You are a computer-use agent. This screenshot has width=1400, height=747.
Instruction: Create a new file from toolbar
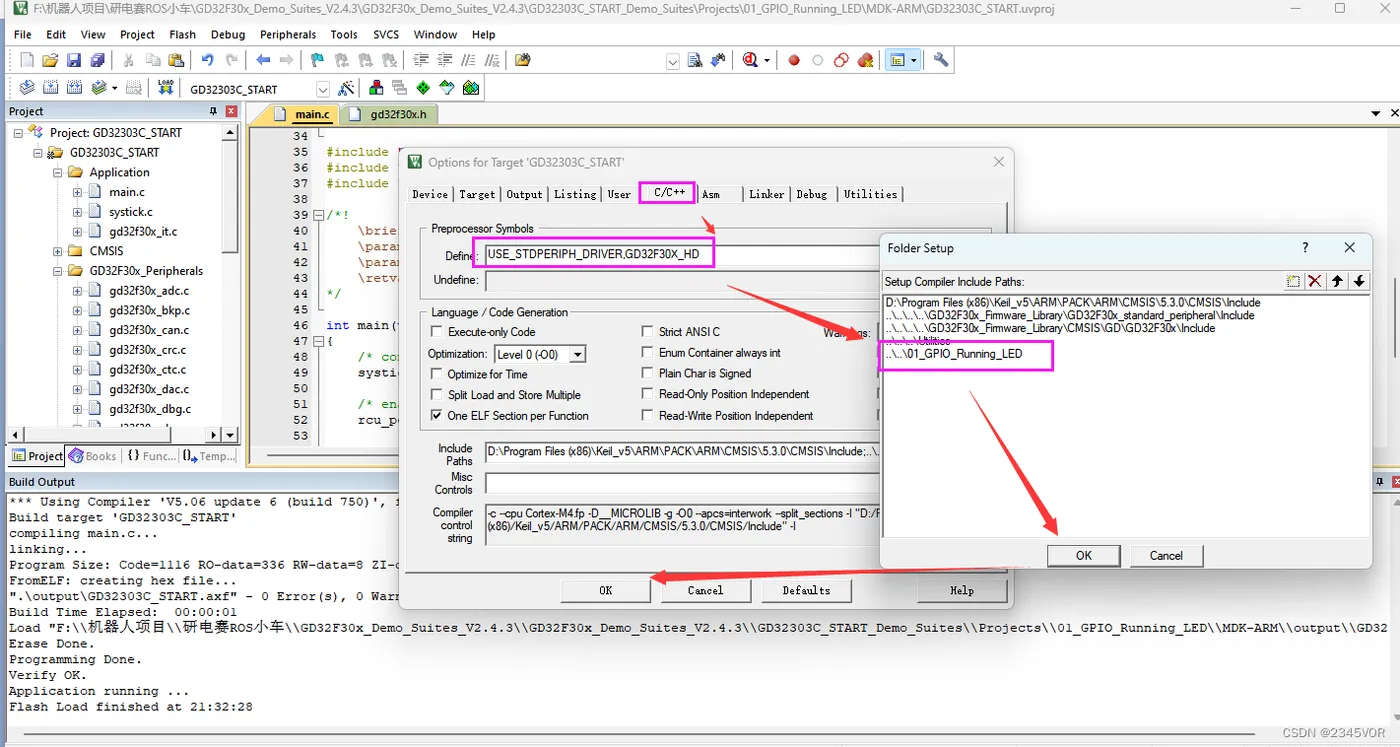click(x=27, y=60)
